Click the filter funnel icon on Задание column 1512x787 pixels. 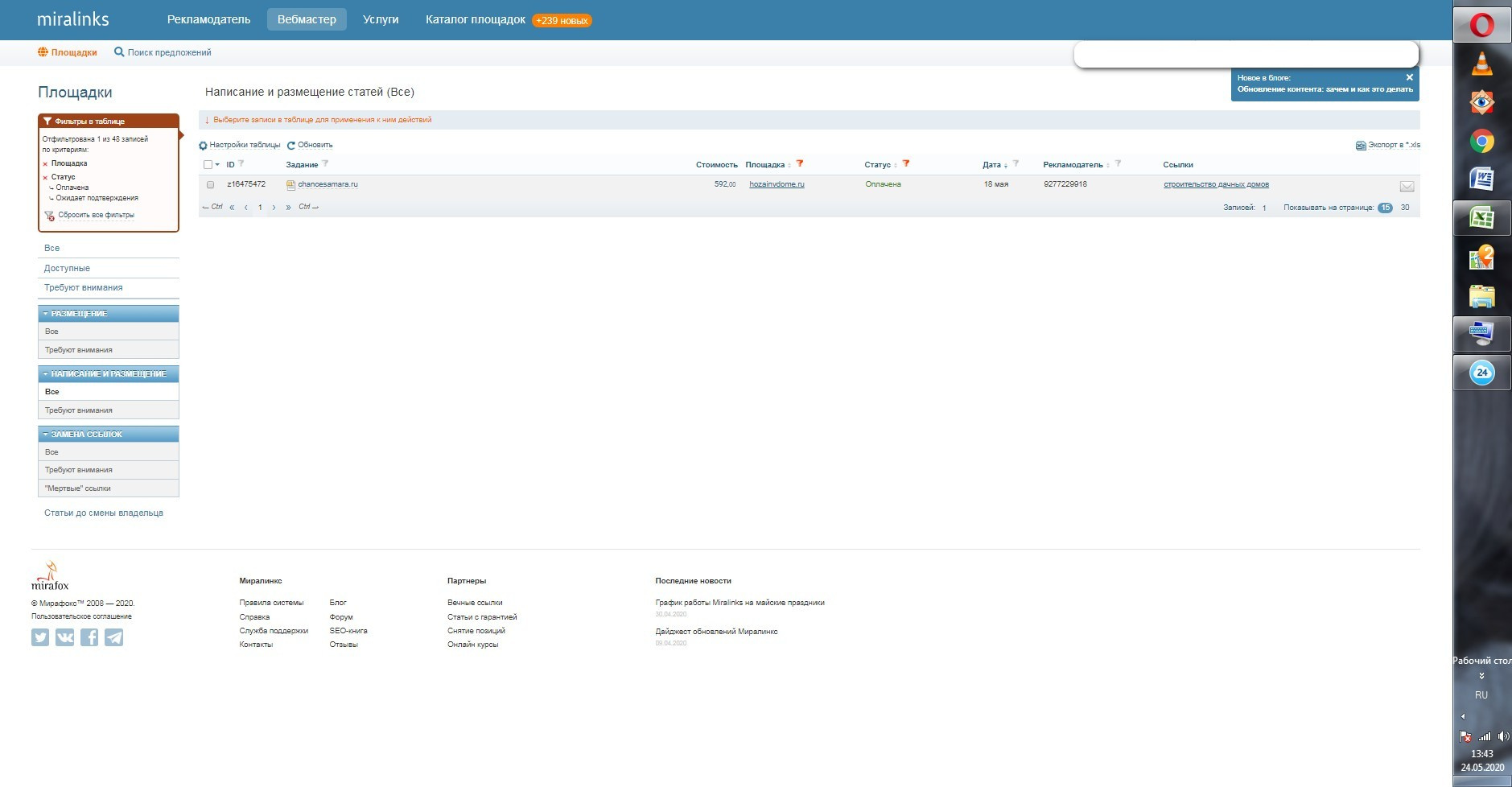coord(325,163)
